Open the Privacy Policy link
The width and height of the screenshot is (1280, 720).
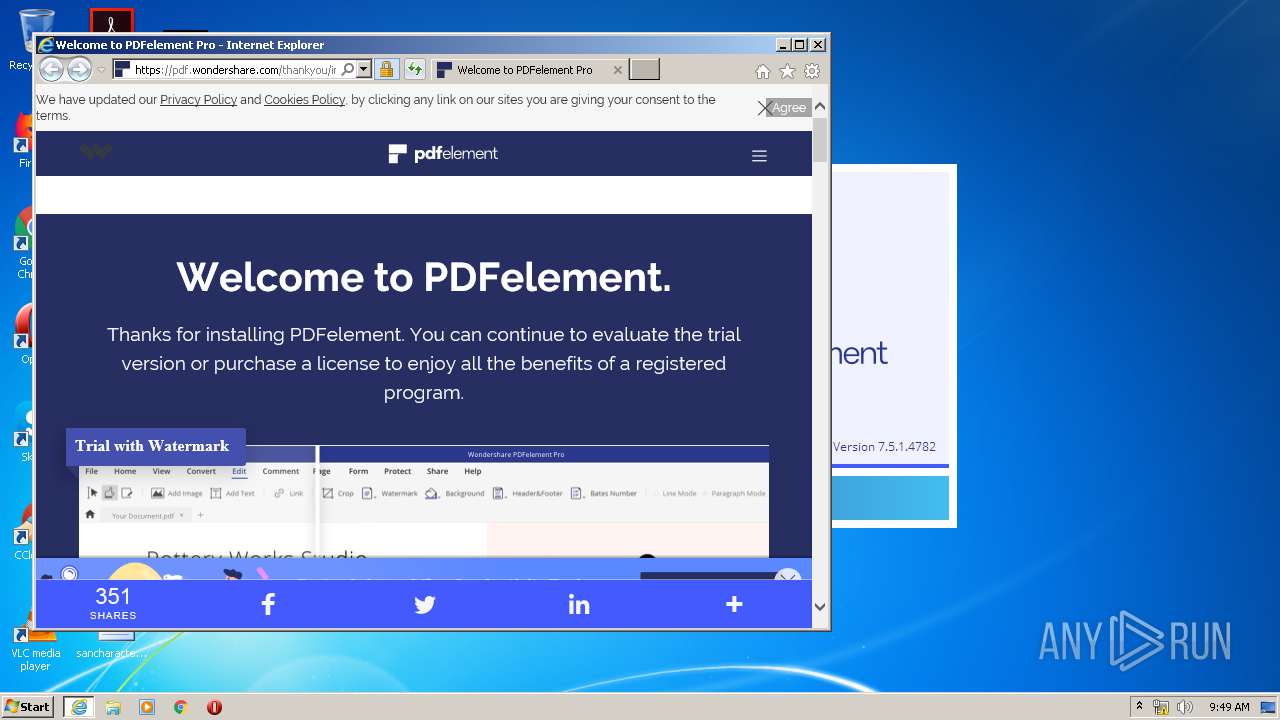(198, 100)
